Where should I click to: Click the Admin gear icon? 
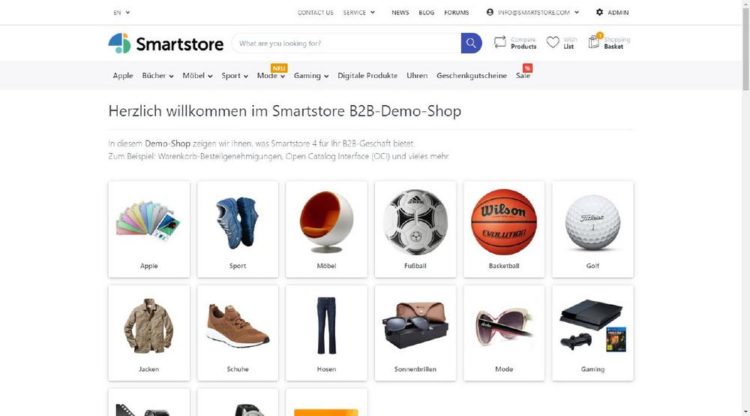[x=599, y=12]
